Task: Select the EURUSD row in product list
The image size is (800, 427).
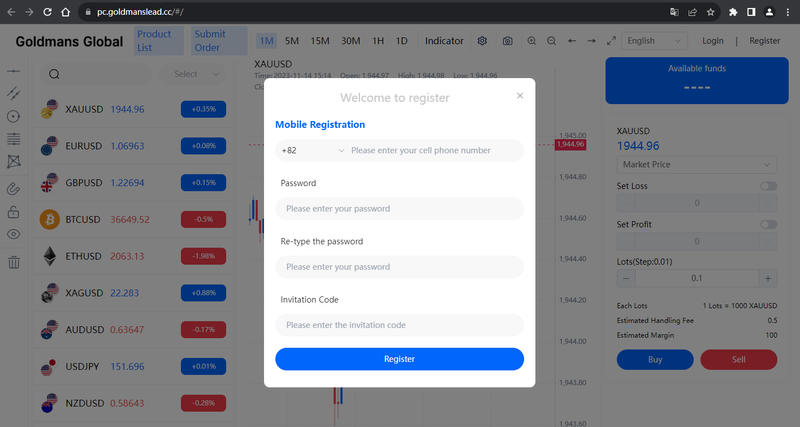Action: point(133,146)
